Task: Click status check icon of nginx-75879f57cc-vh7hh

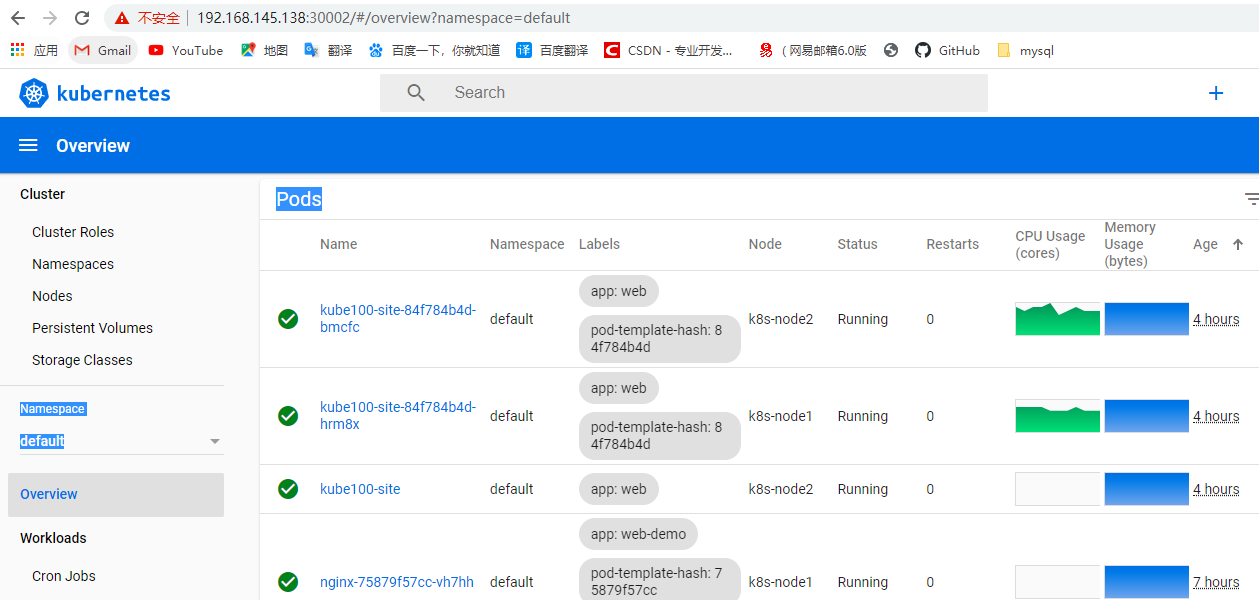Action: point(288,582)
